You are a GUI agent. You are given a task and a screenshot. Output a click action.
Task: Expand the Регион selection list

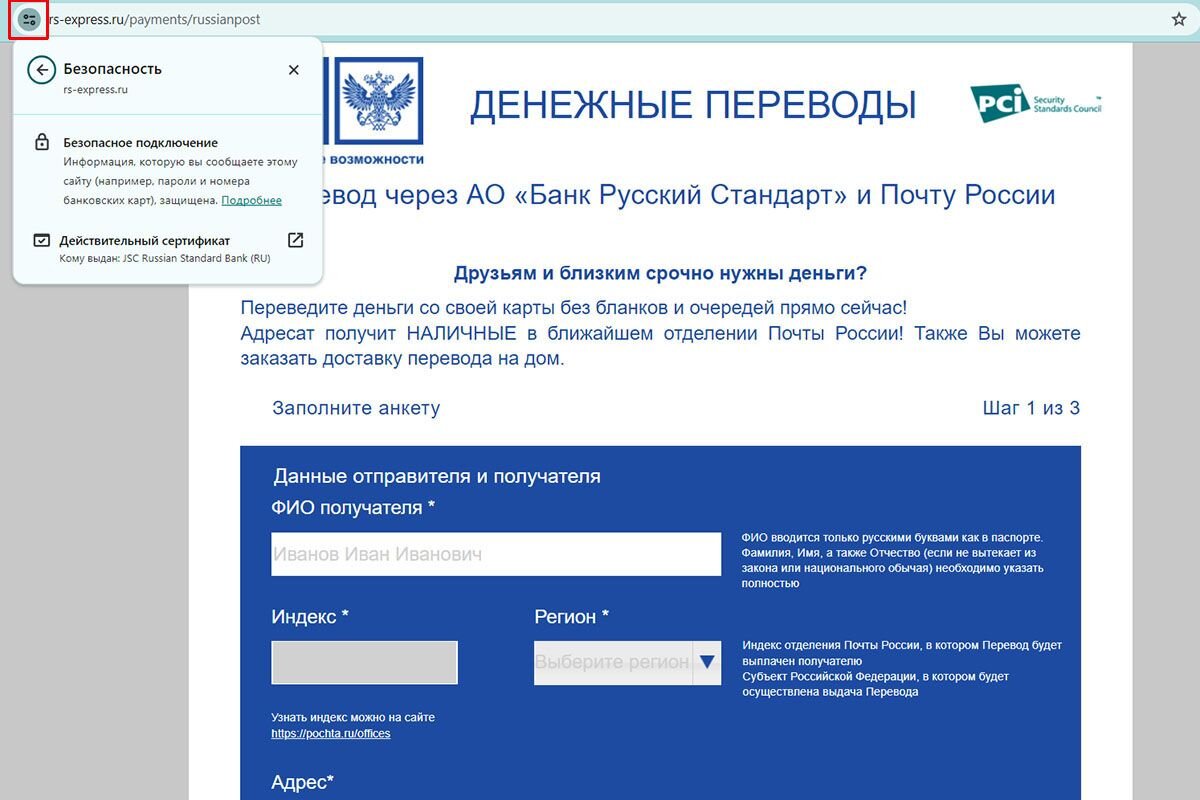coord(625,662)
